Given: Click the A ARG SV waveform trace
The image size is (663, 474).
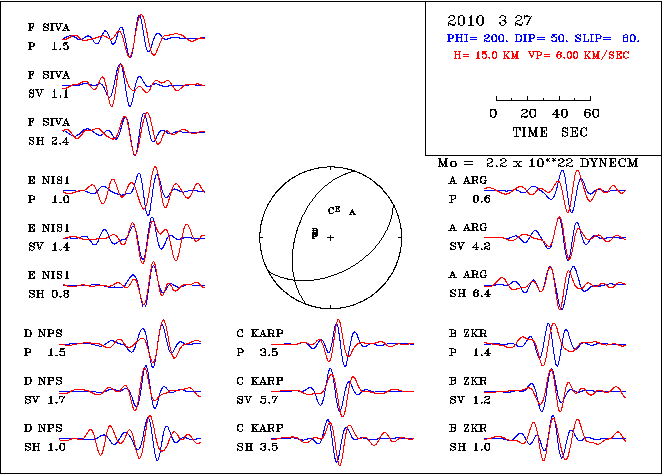Looking at the screenshot, I should pos(555,238).
